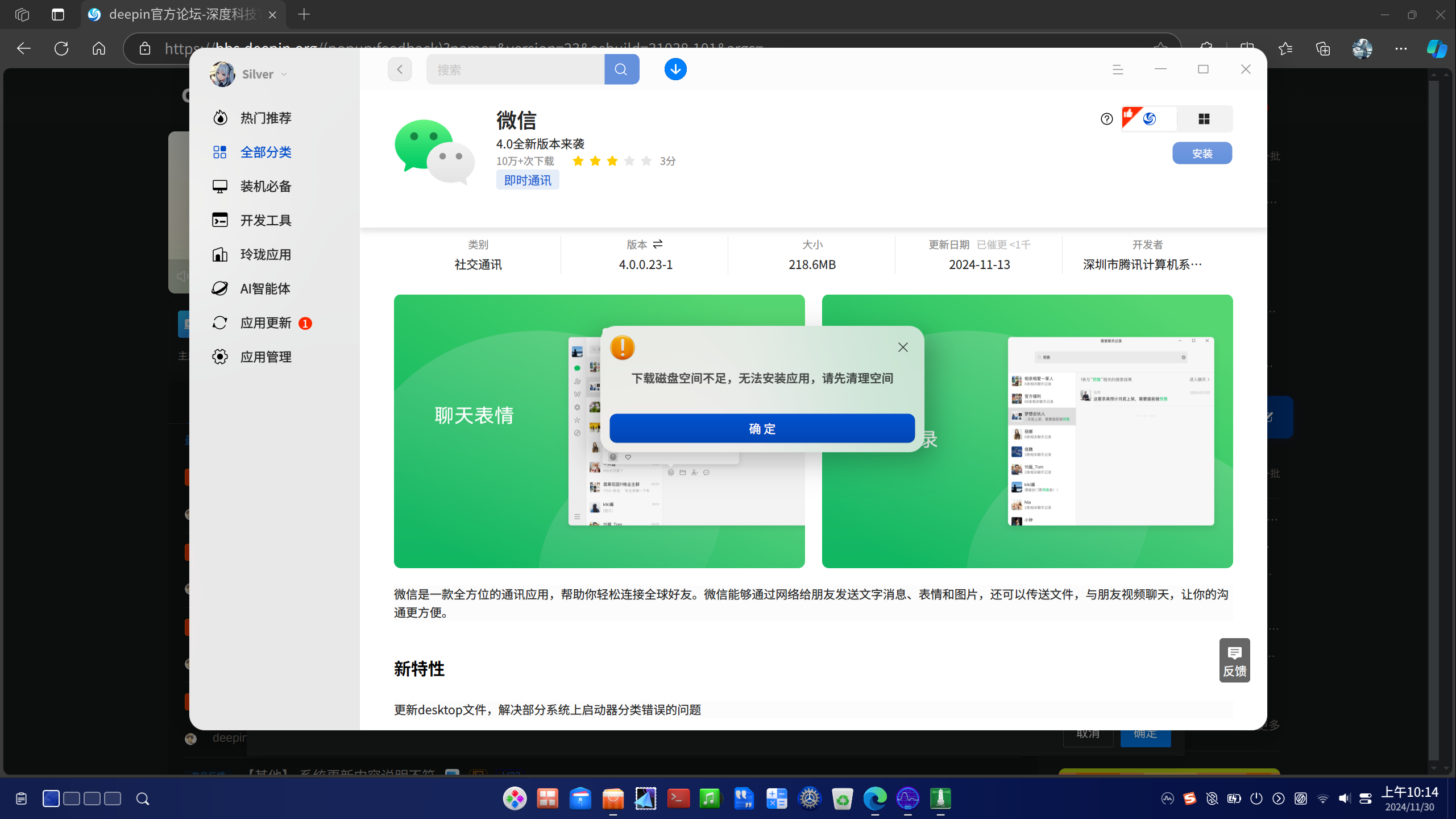Click the WiFi icon in the system tray
Viewport: 1456px width, 819px height.
click(1322, 799)
